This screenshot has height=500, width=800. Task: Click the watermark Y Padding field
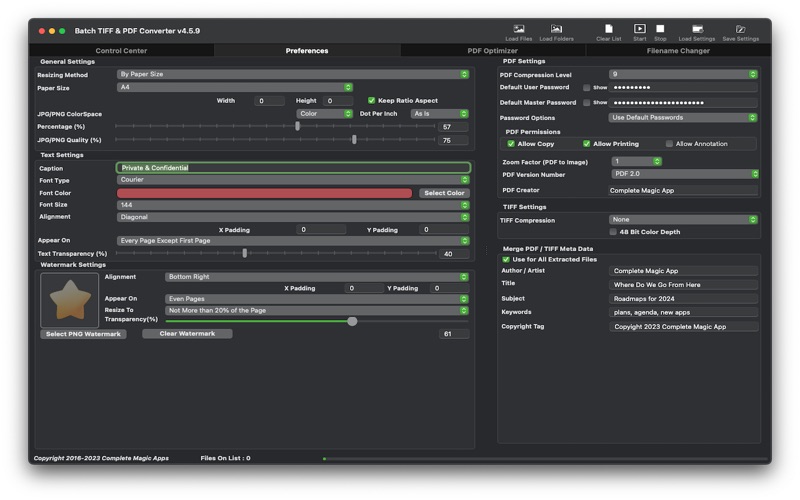[x=449, y=288]
